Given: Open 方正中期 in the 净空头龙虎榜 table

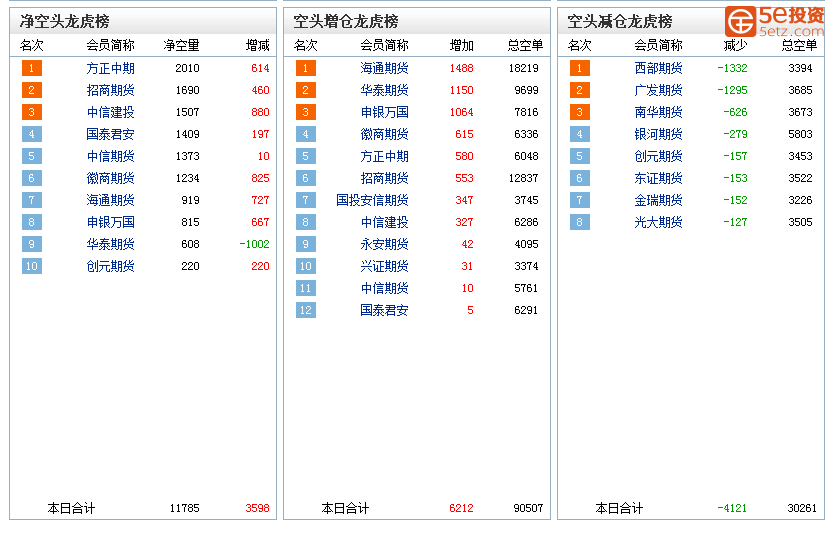Looking at the screenshot, I should 110,68.
